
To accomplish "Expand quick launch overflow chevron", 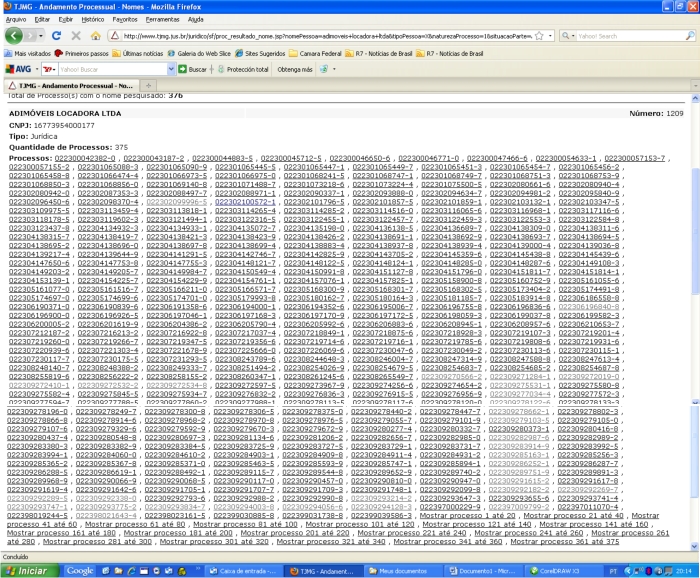I will [x=198, y=570].
